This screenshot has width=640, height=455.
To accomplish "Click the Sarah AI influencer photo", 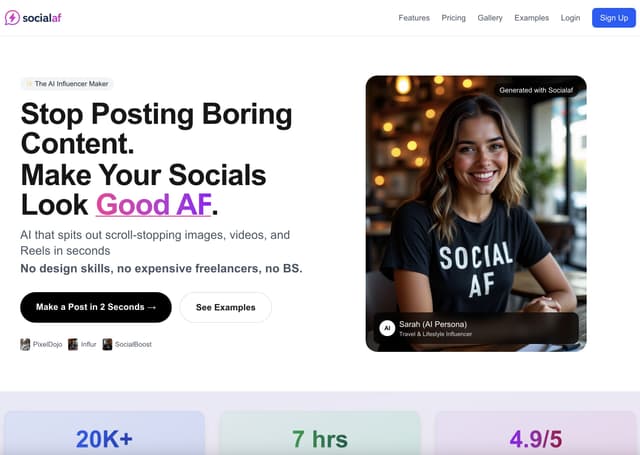I will point(476,200).
